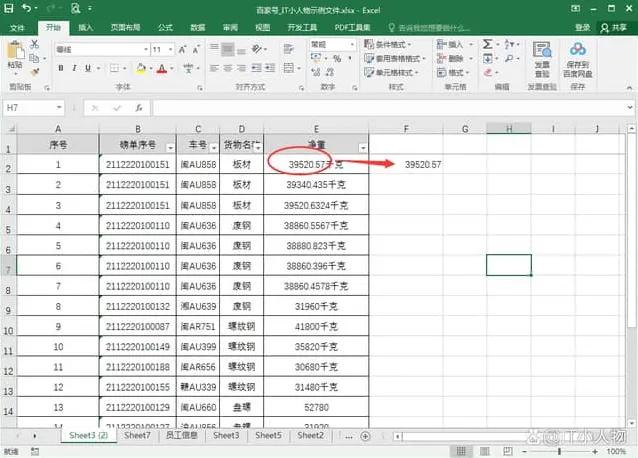Image resolution: width=638 pixels, height=458 pixels.
Task: Apply Percent Style format
Action: [x=337, y=58]
